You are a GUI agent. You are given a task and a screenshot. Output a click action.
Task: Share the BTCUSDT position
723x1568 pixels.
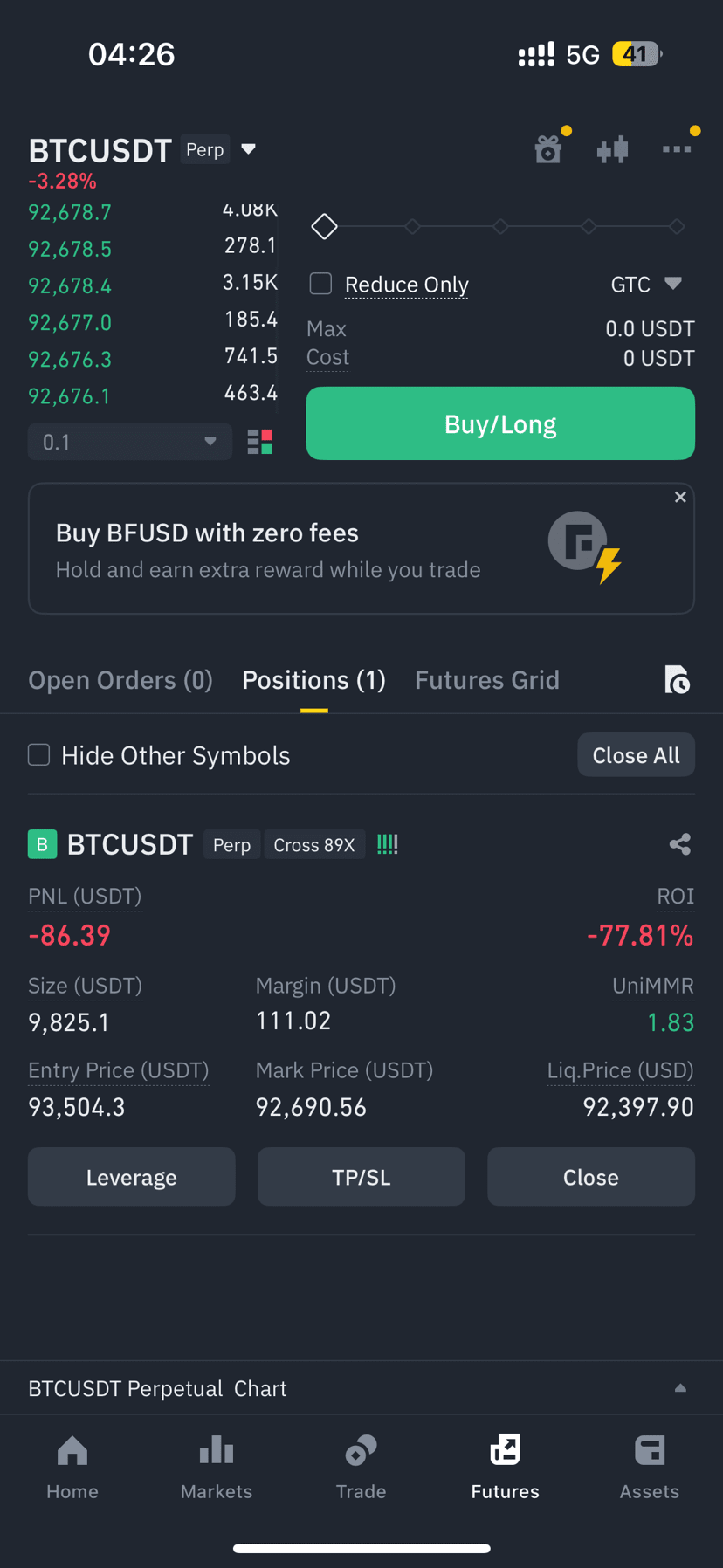(680, 844)
